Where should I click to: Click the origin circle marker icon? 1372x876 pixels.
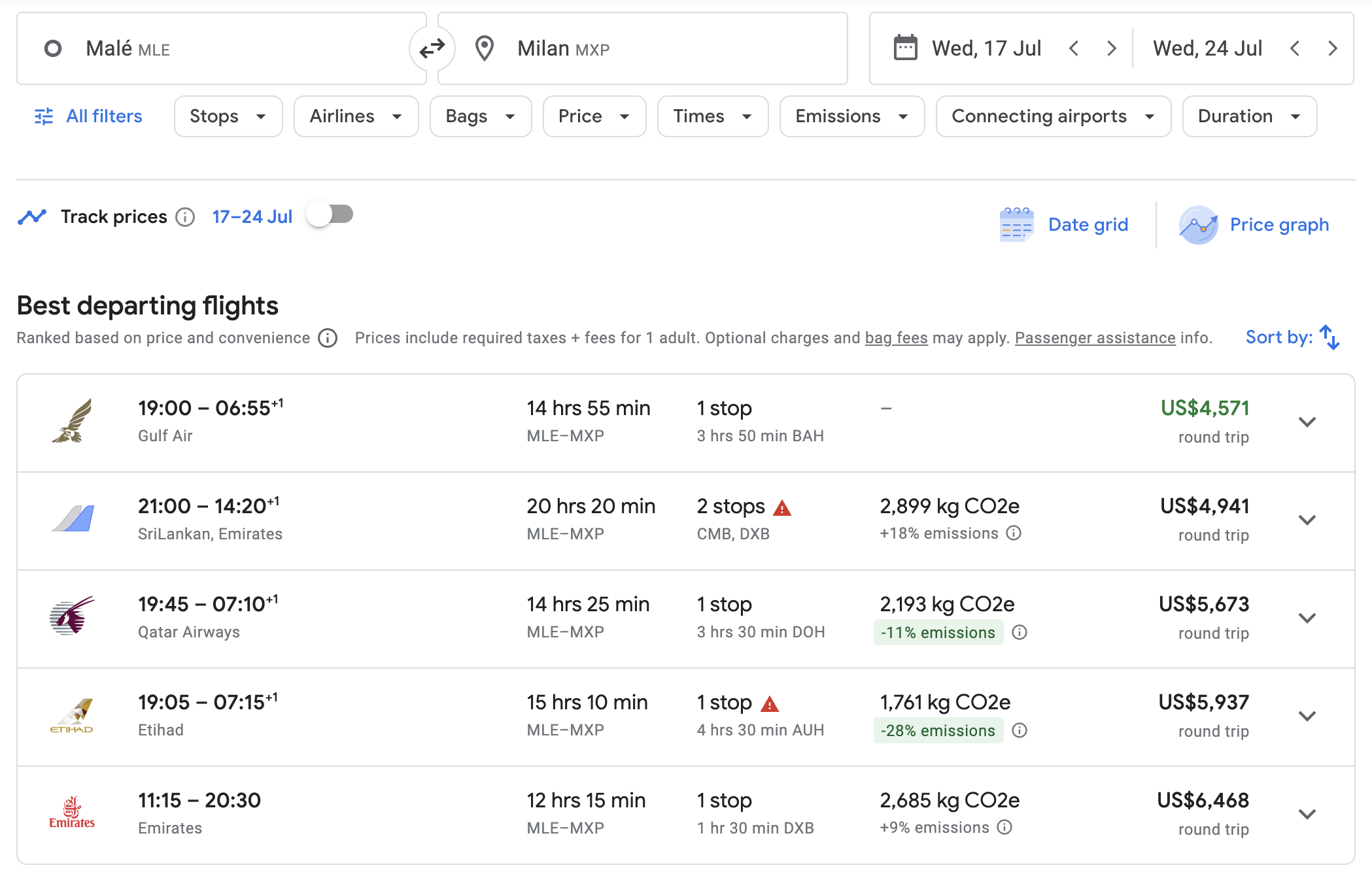click(53, 48)
